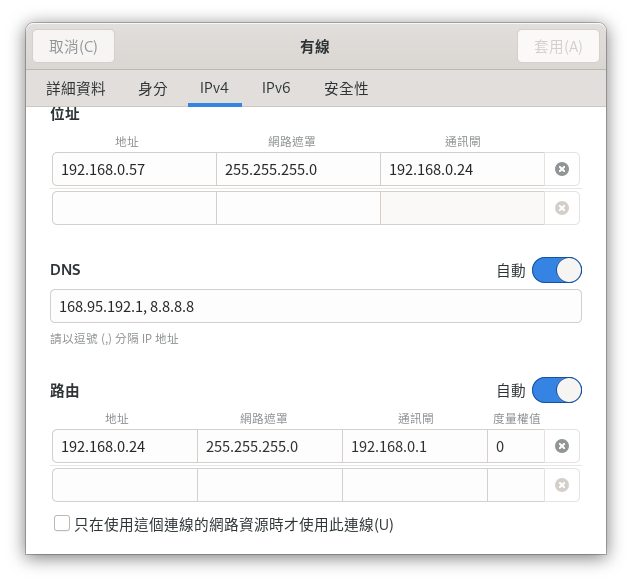This screenshot has width=632, height=583.
Task: Click the address netmask field 255.255.255.0
Action: (298, 169)
